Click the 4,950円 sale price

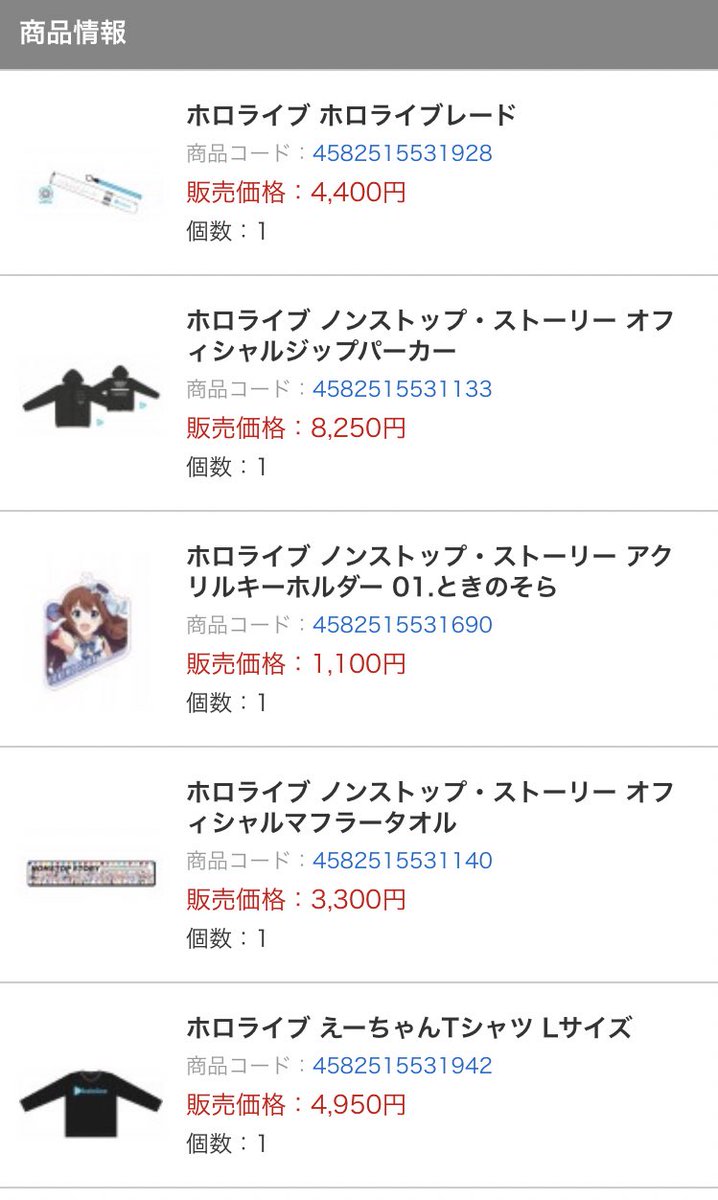(358, 1104)
